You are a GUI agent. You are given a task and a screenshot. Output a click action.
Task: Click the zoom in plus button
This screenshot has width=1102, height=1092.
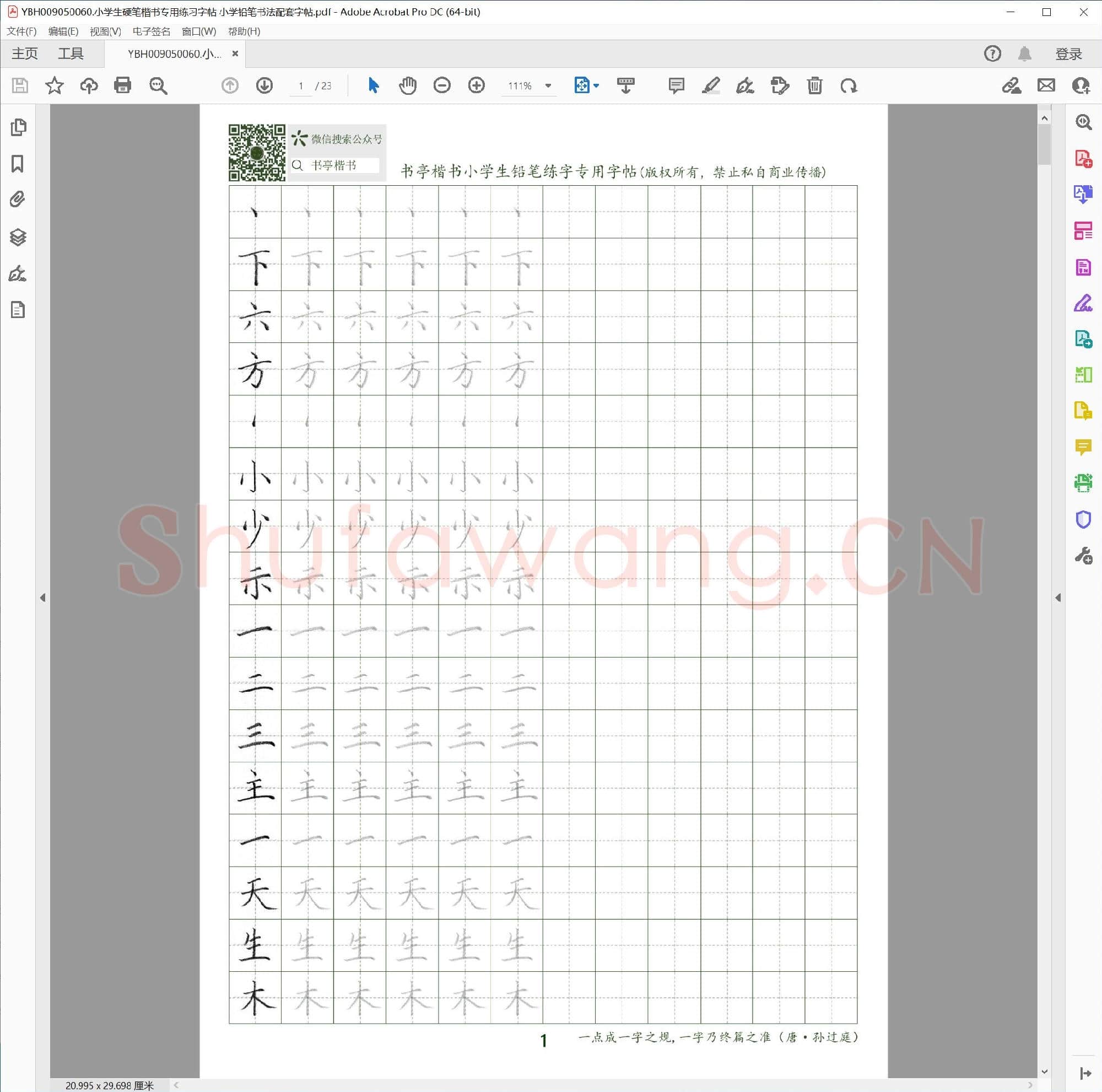click(x=476, y=85)
